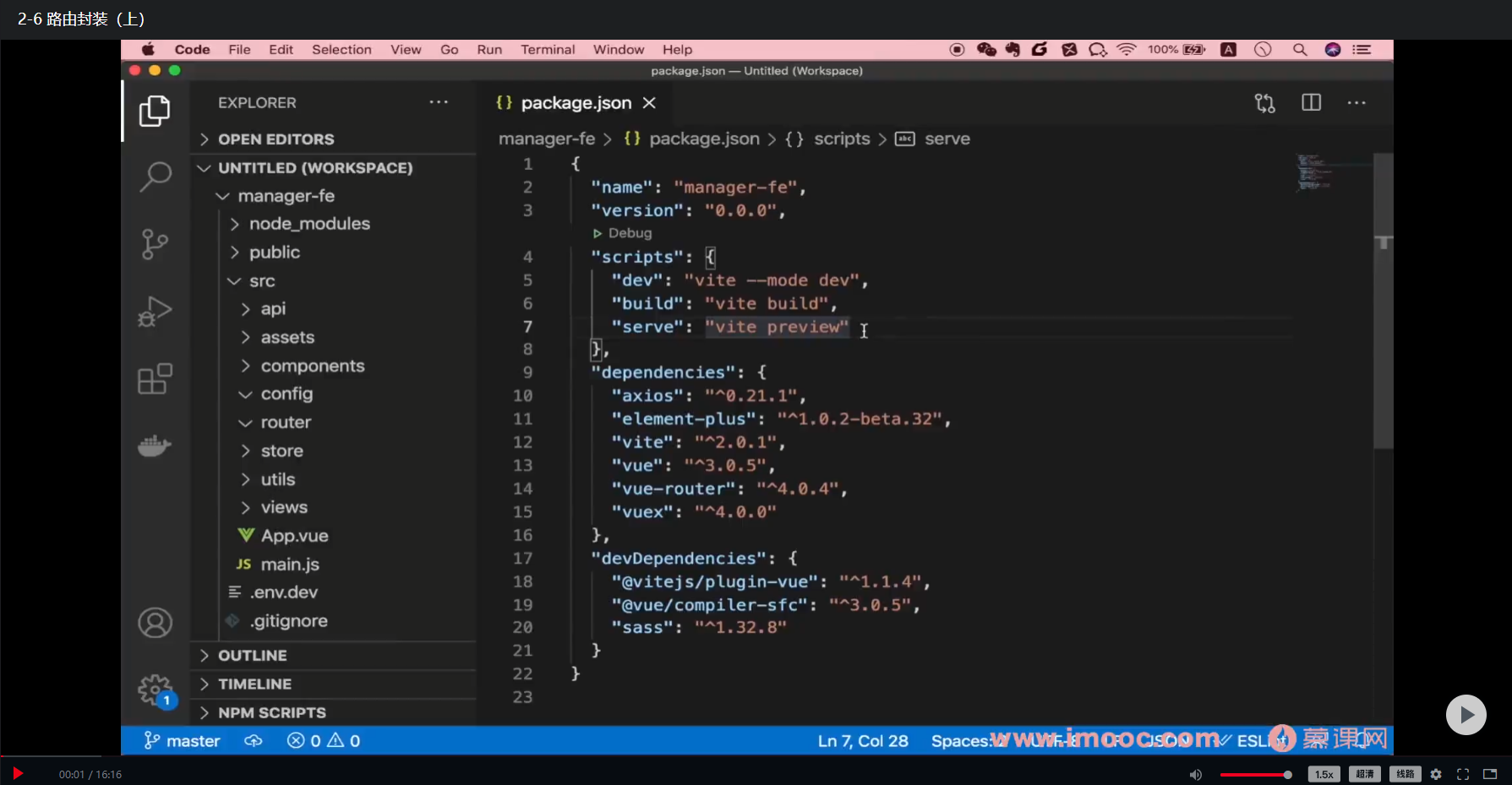The width and height of the screenshot is (1512, 785).
Task: Mute the video with the speaker icon
Action: click(x=1196, y=775)
